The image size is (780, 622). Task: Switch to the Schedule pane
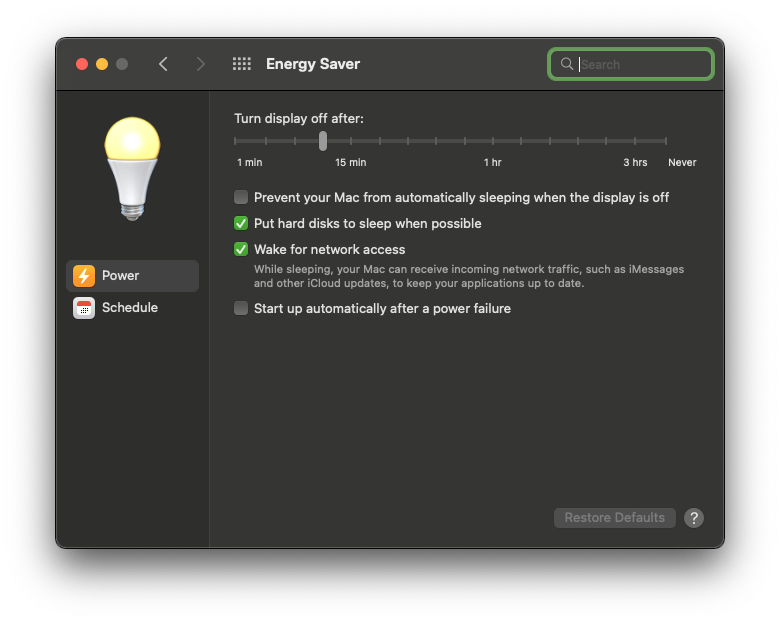(132, 308)
